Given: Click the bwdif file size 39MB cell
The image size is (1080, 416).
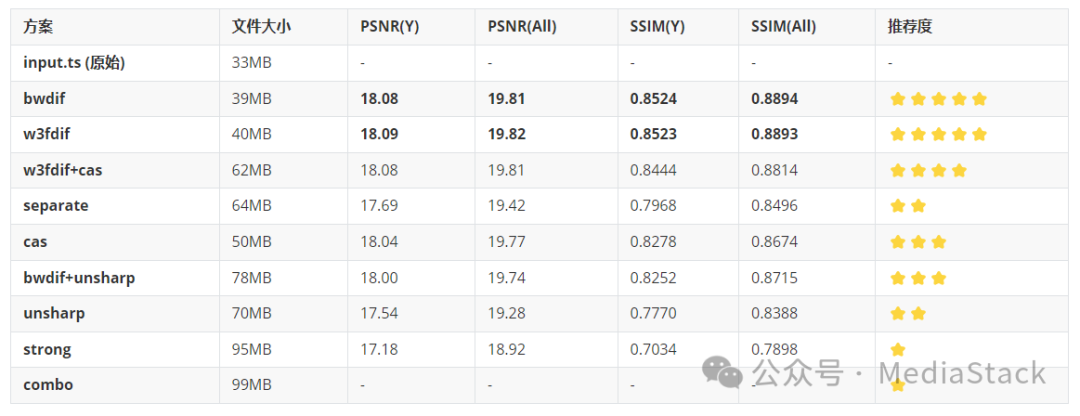Looking at the screenshot, I should tap(251, 99).
